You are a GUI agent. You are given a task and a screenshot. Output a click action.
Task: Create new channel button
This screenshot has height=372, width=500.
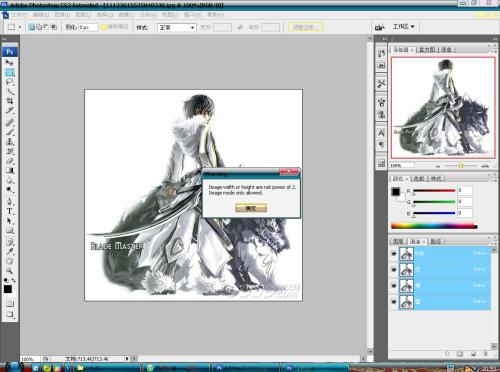point(473,354)
